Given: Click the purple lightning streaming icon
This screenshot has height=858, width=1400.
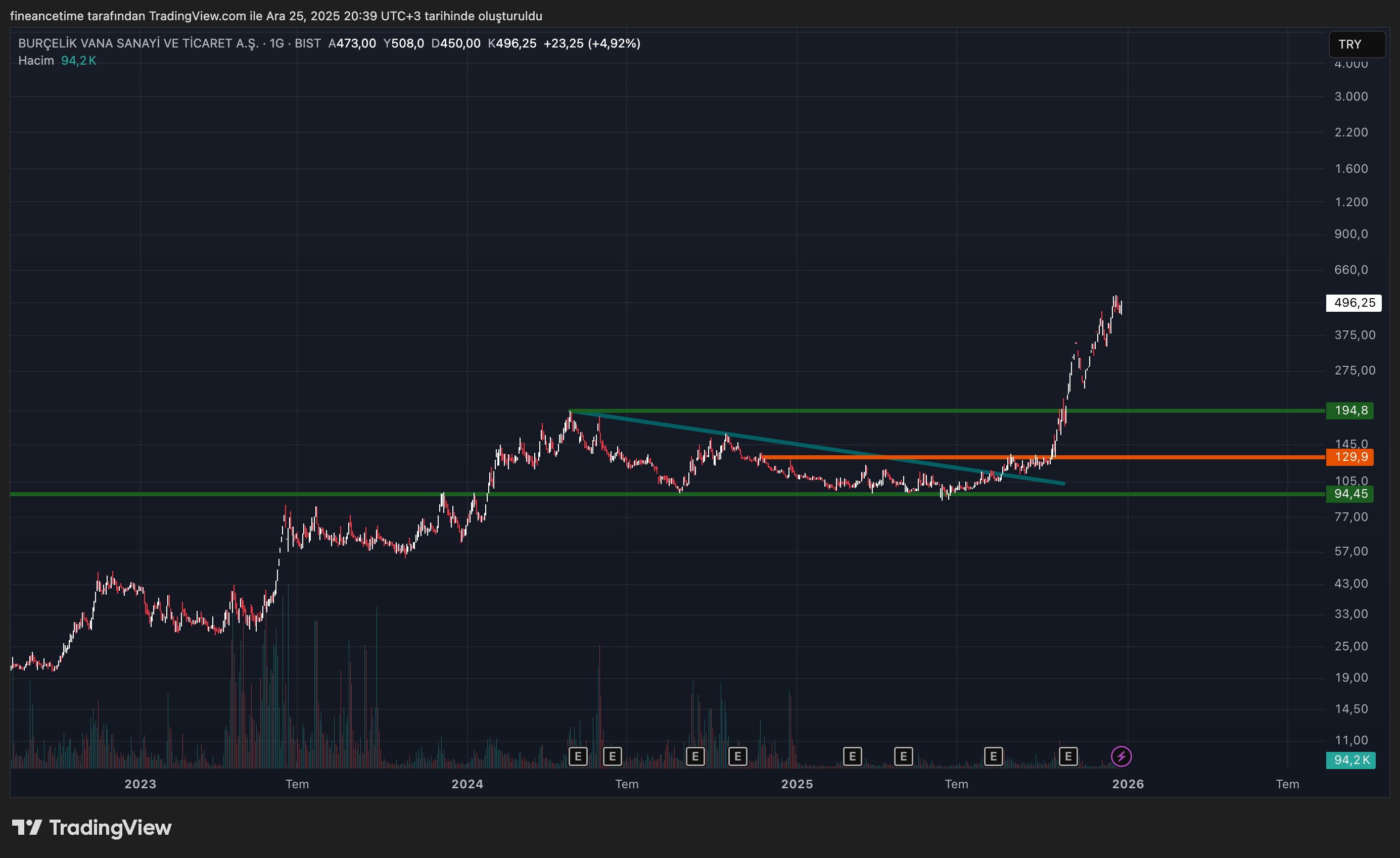Looking at the screenshot, I should 1121,756.
